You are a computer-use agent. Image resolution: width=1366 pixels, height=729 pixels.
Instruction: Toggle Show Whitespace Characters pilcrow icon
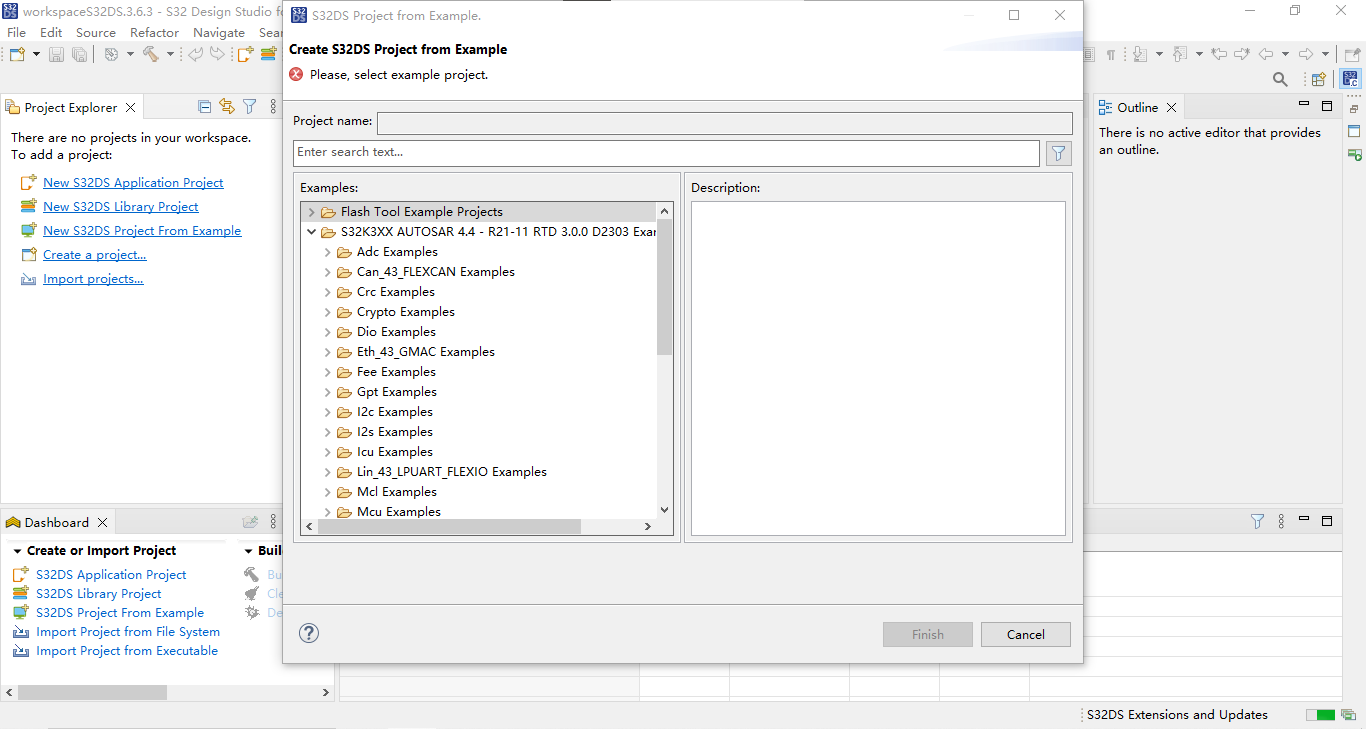coord(1111,55)
